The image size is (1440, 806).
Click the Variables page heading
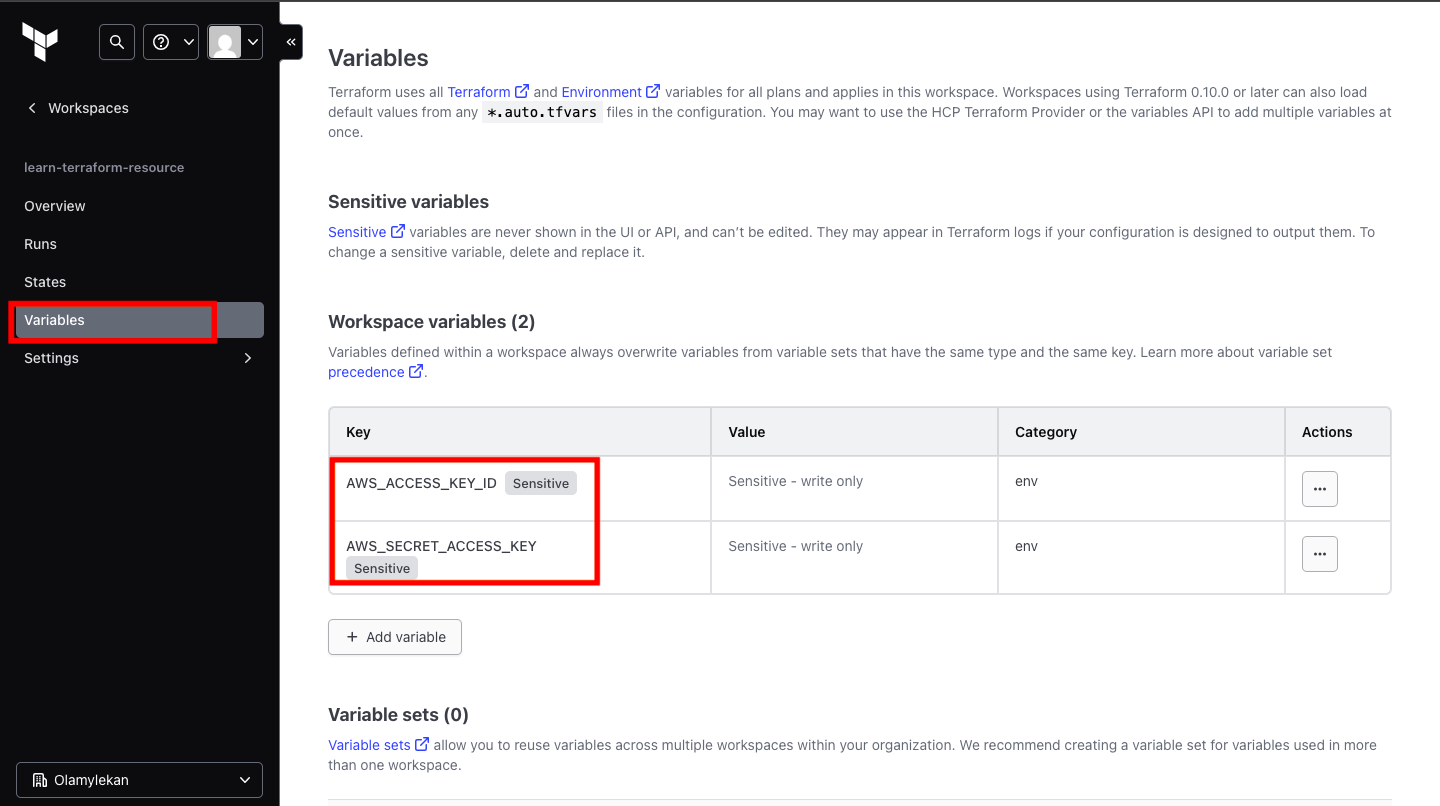(378, 58)
